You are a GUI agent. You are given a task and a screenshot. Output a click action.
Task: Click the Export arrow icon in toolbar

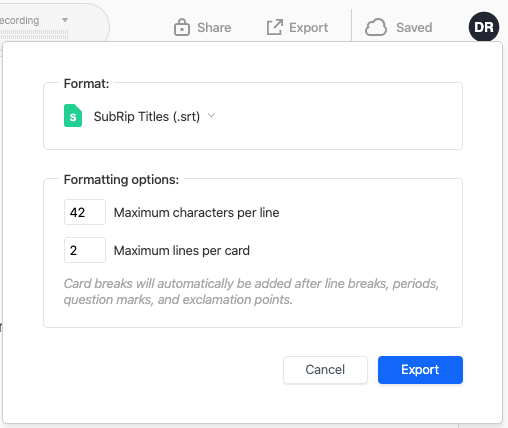(275, 27)
